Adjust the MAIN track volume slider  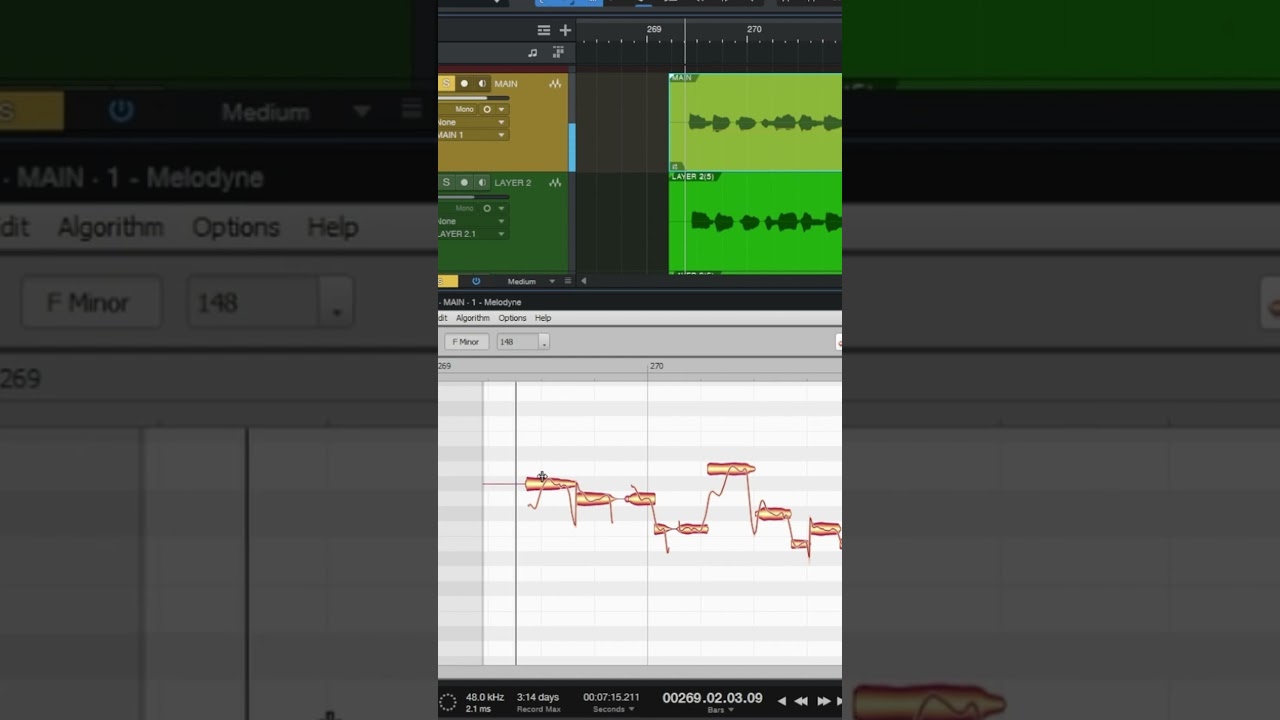[x=474, y=98]
